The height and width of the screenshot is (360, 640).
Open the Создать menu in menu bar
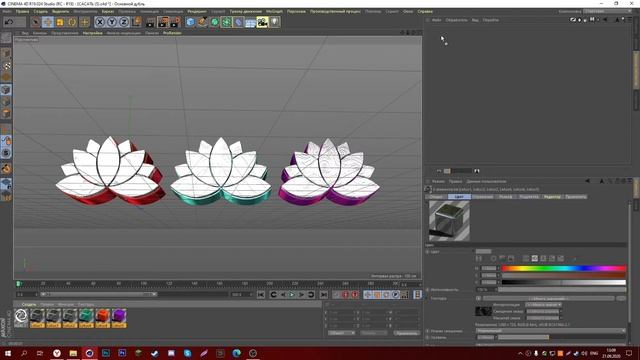[40, 11]
